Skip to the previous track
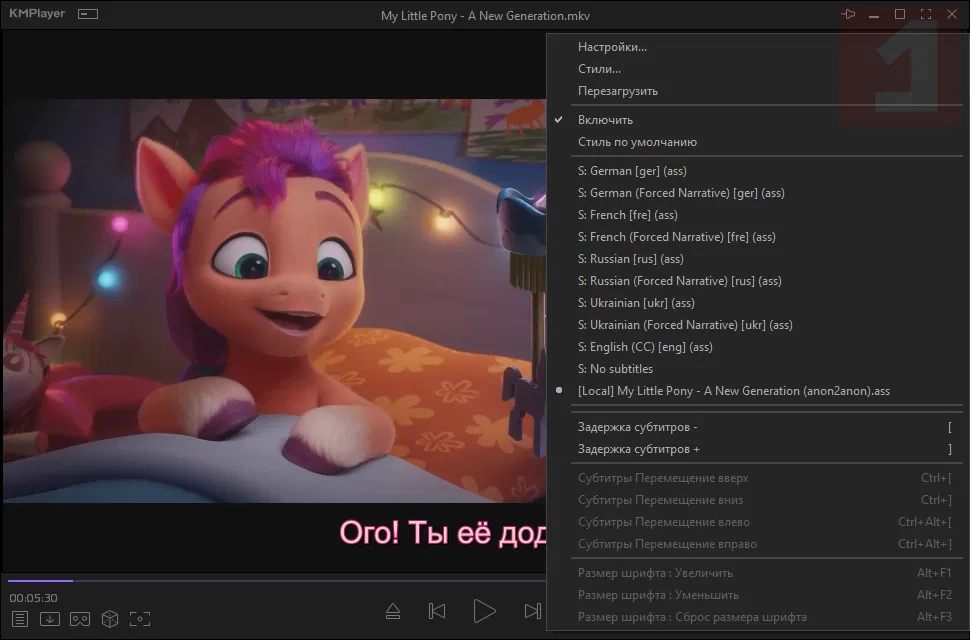The image size is (970, 640). pos(437,612)
